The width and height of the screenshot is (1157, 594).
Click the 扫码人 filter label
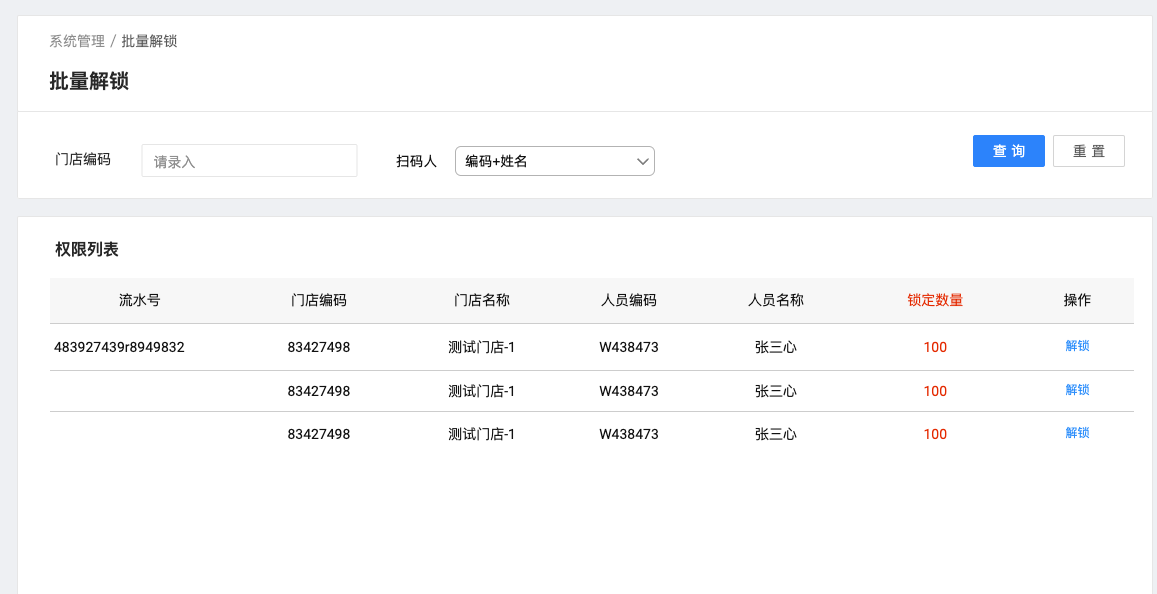[417, 162]
